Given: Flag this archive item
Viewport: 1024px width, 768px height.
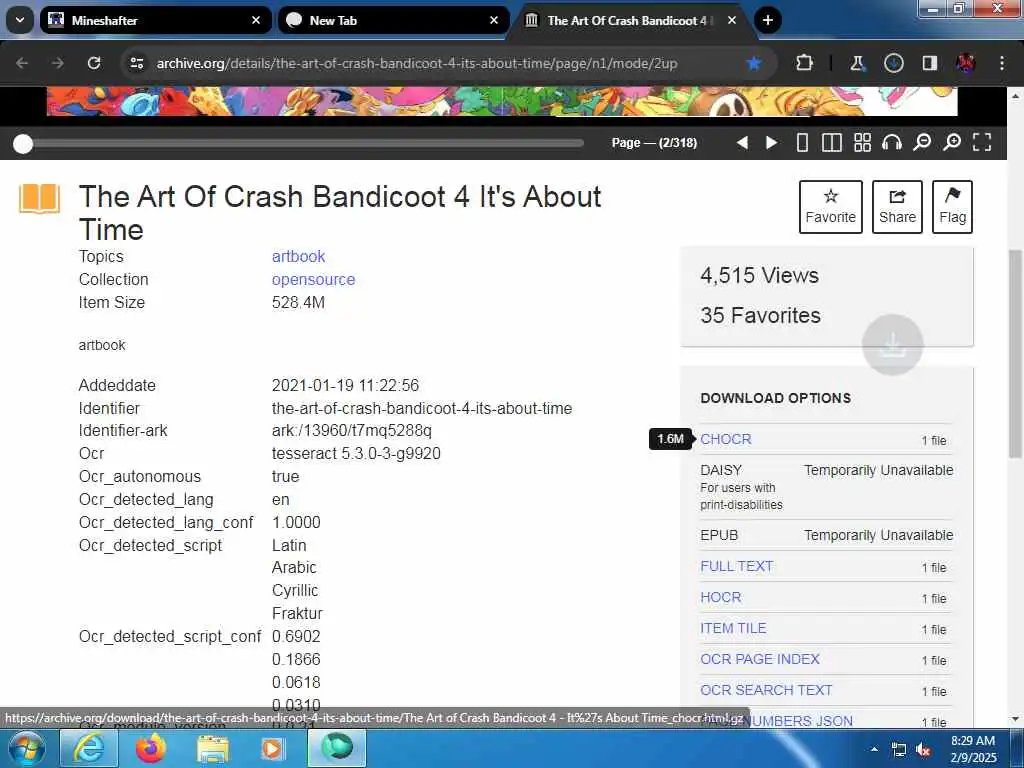Looking at the screenshot, I should click(952, 207).
